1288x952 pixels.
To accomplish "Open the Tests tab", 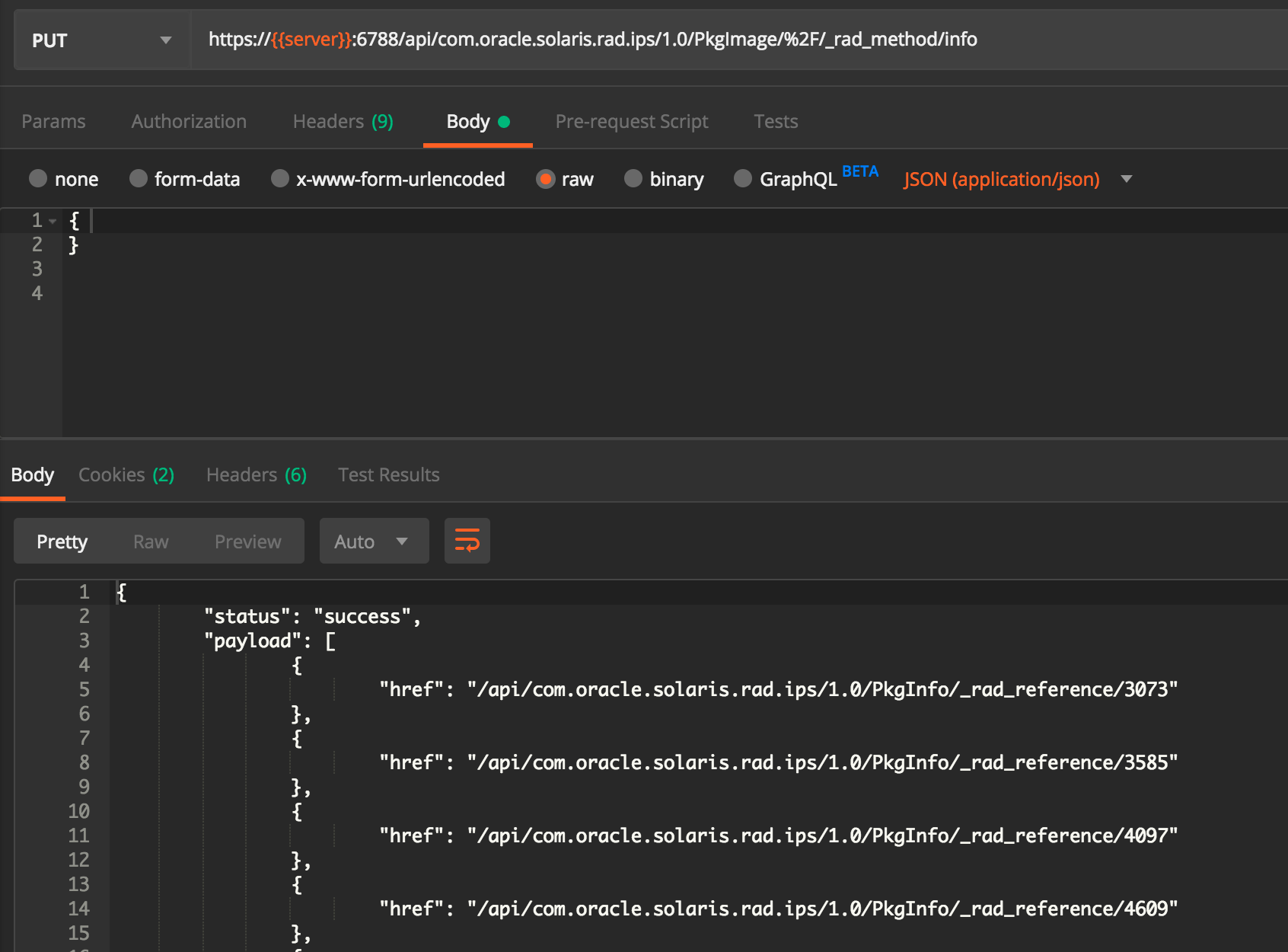I will [x=775, y=122].
